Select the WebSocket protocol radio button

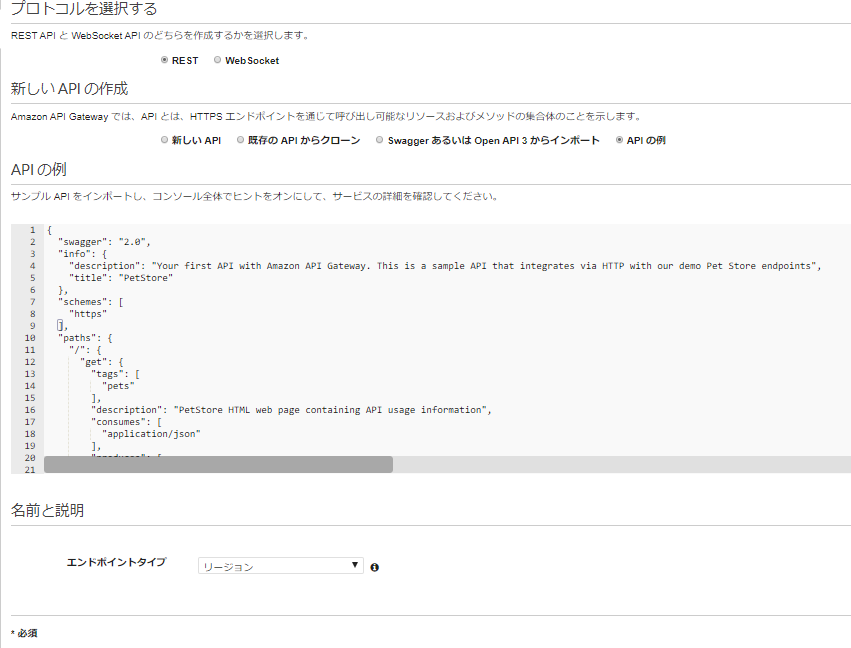click(x=218, y=60)
